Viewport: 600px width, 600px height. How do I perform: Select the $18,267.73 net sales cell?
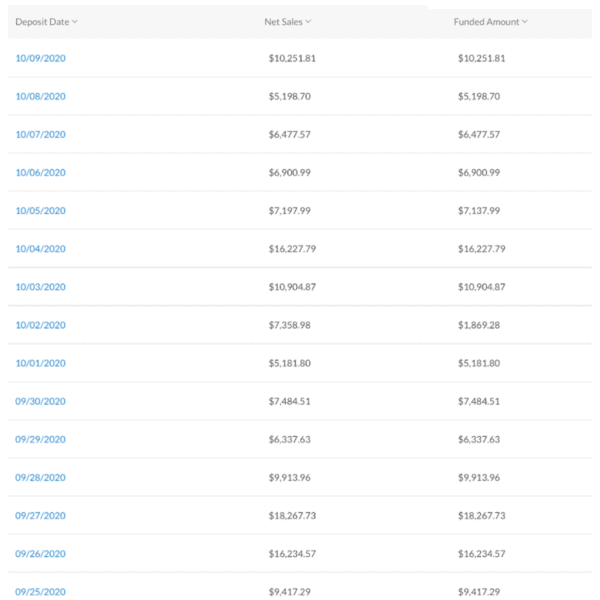tap(292, 516)
